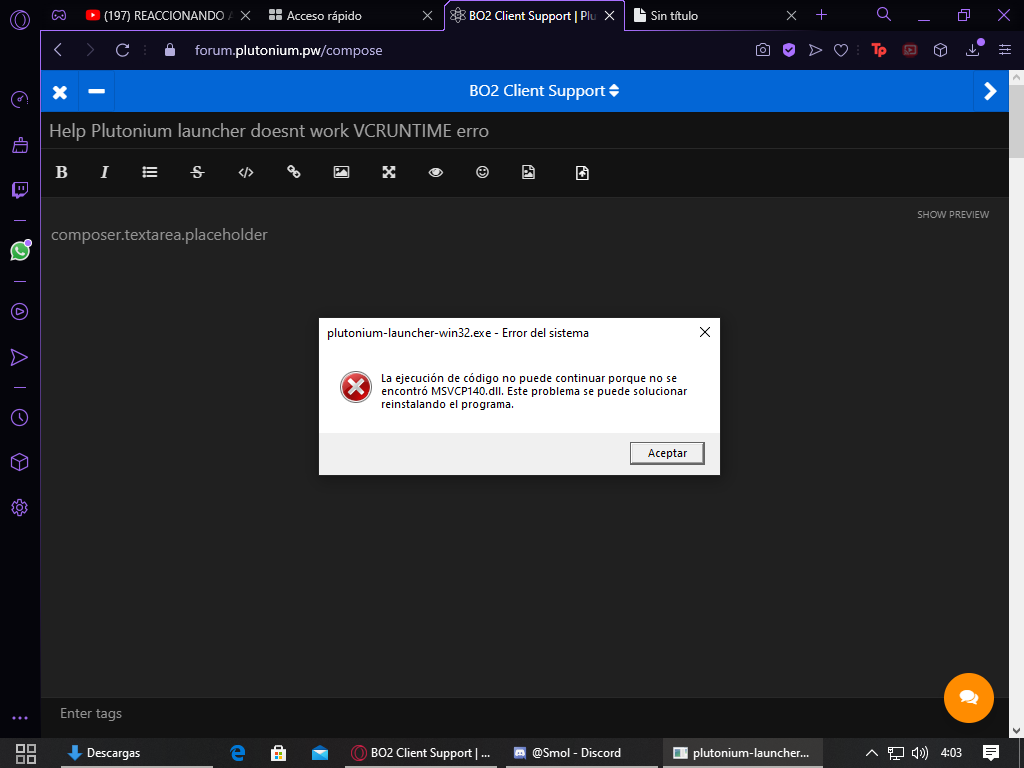This screenshot has height=768, width=1024.
Task: Open My Flow in the Opera sidebar
Action: click(x=20, y=357)
